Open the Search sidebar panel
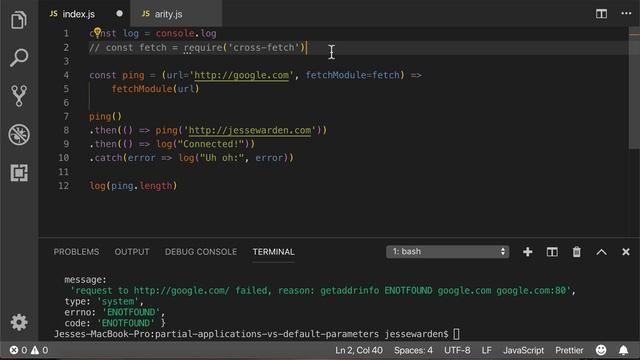The height and width of the screenshot is (360, 640). (19, 58)
